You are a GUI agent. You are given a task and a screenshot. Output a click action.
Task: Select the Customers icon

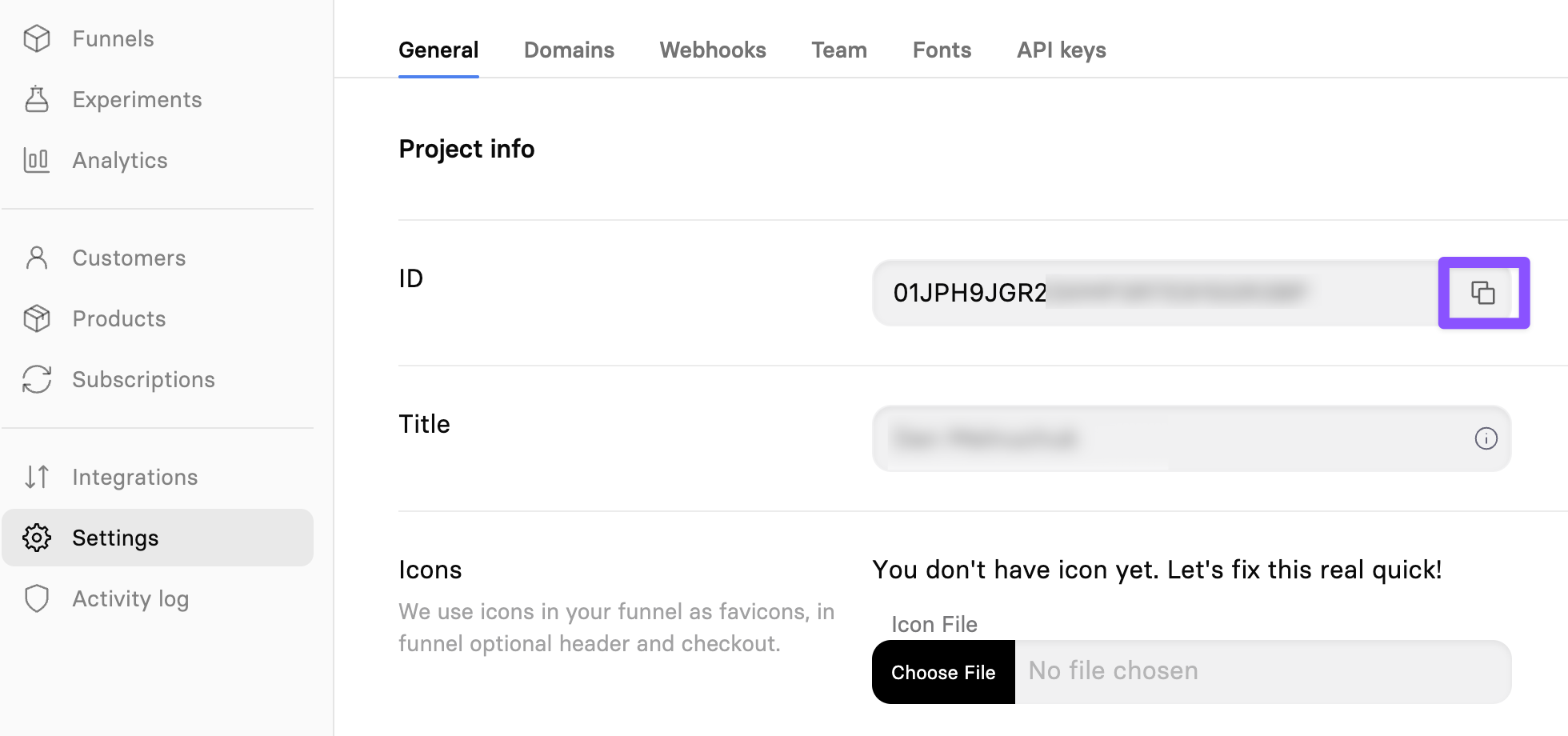37,258
